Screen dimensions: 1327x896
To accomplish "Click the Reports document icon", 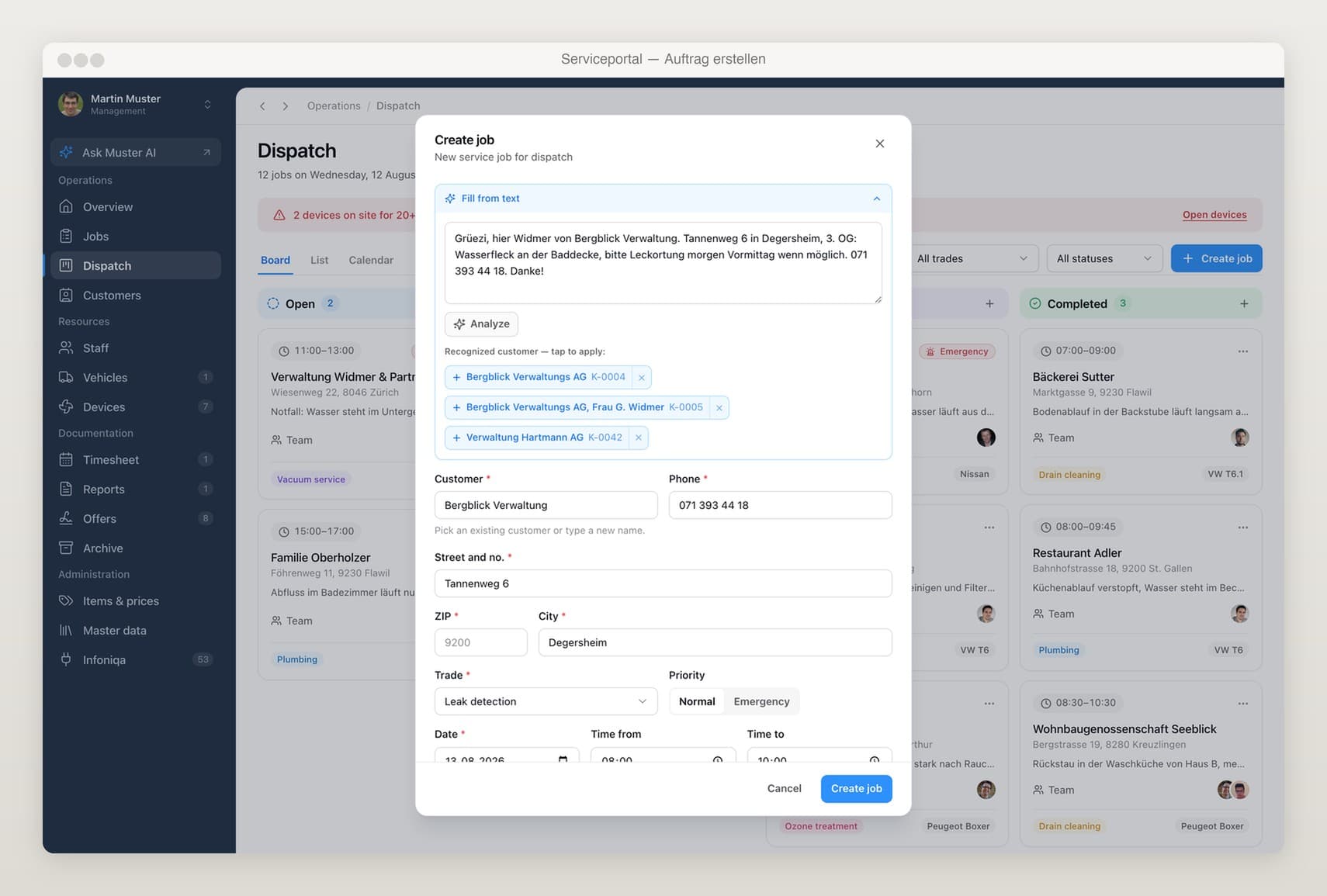I will tap(66, 489).
